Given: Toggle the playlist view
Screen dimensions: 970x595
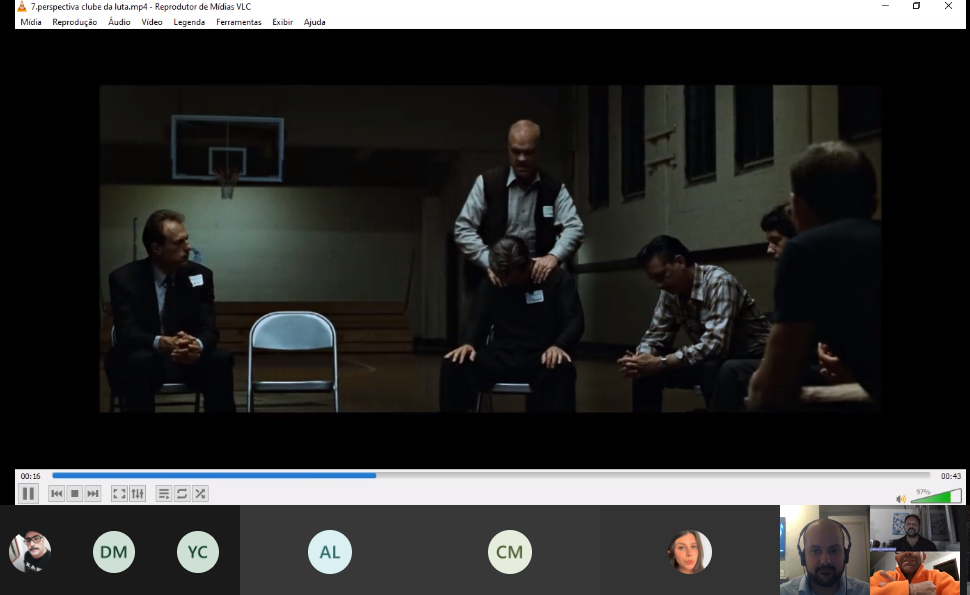Looking at the screenshot, I should coord(163,494).
